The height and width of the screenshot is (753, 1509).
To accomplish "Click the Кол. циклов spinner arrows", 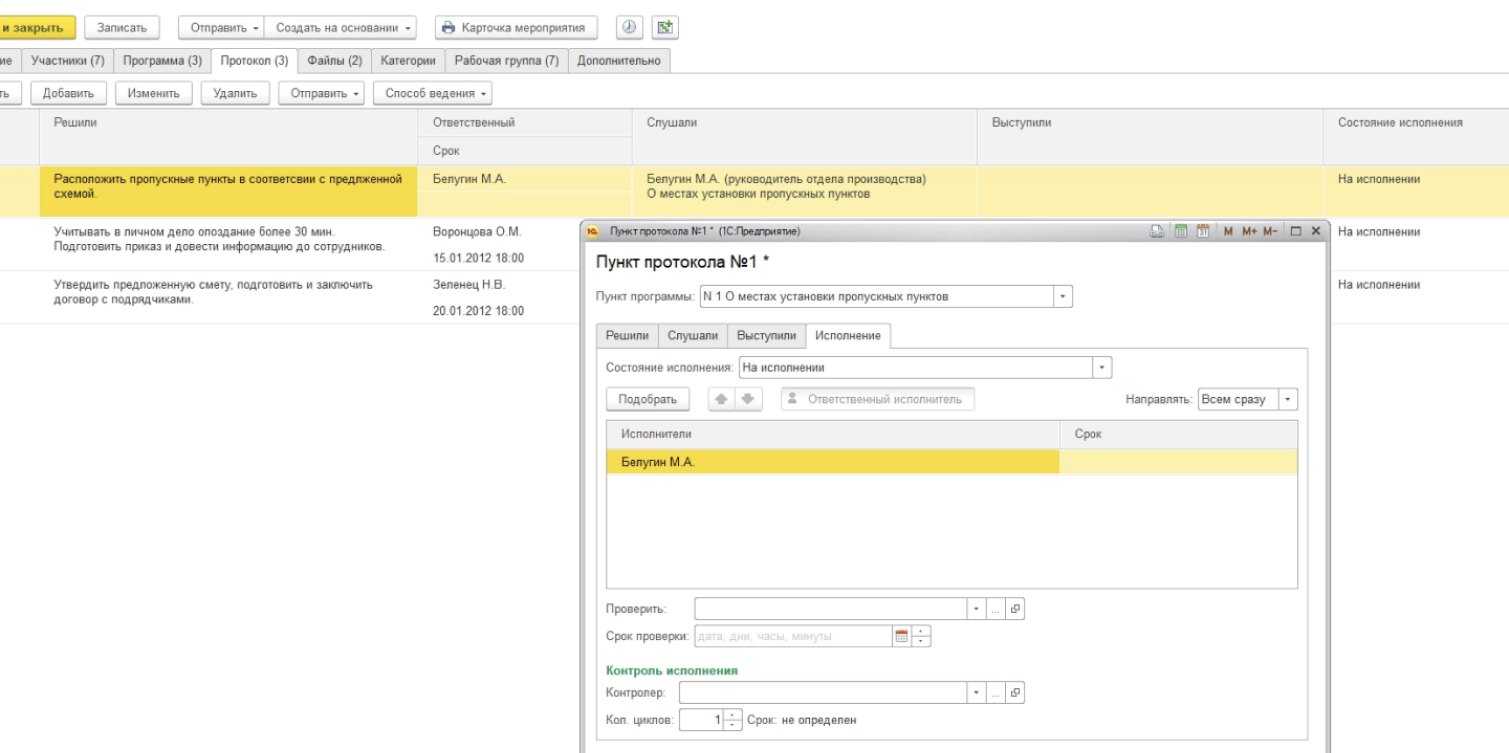I will click(x=733, y=720).
